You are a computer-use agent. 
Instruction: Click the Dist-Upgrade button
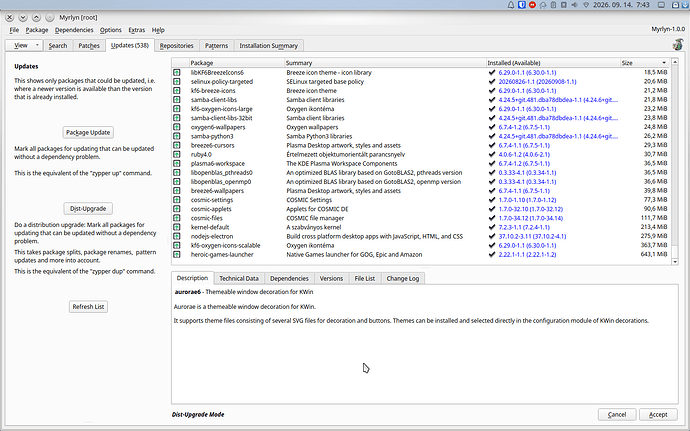(88, 209)
